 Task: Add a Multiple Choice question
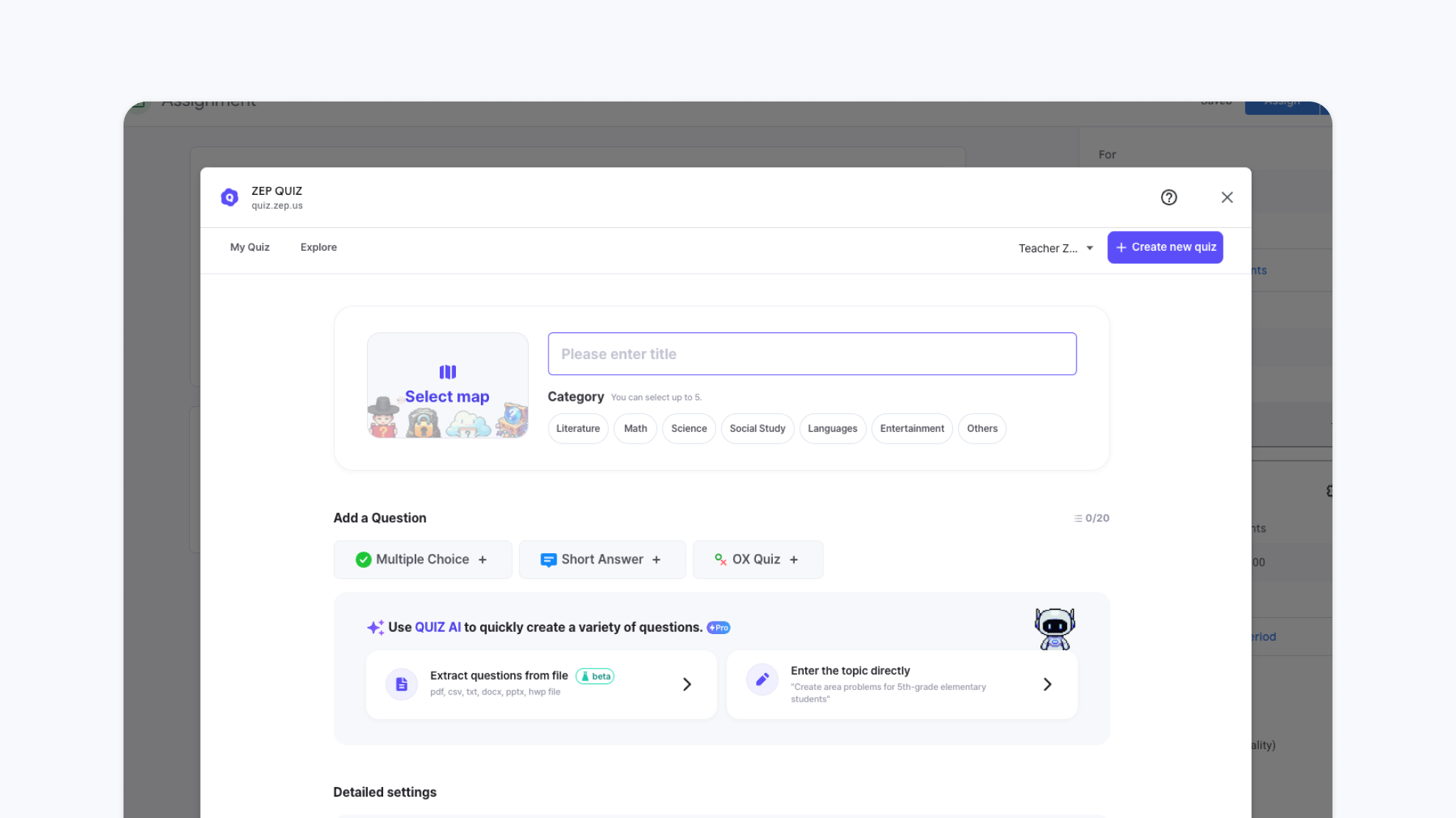tap(422, 559)
